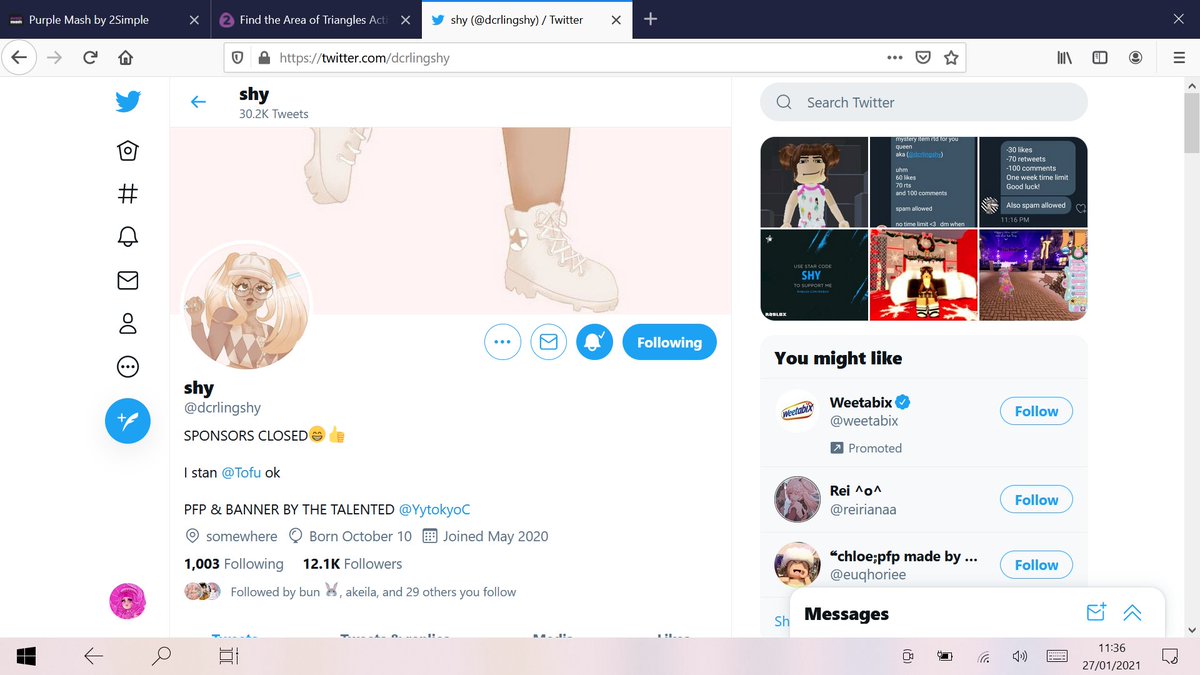Open Firefox Library icon
Viewport: 1200px width, 675px height.
click(x=1064, y=58)
